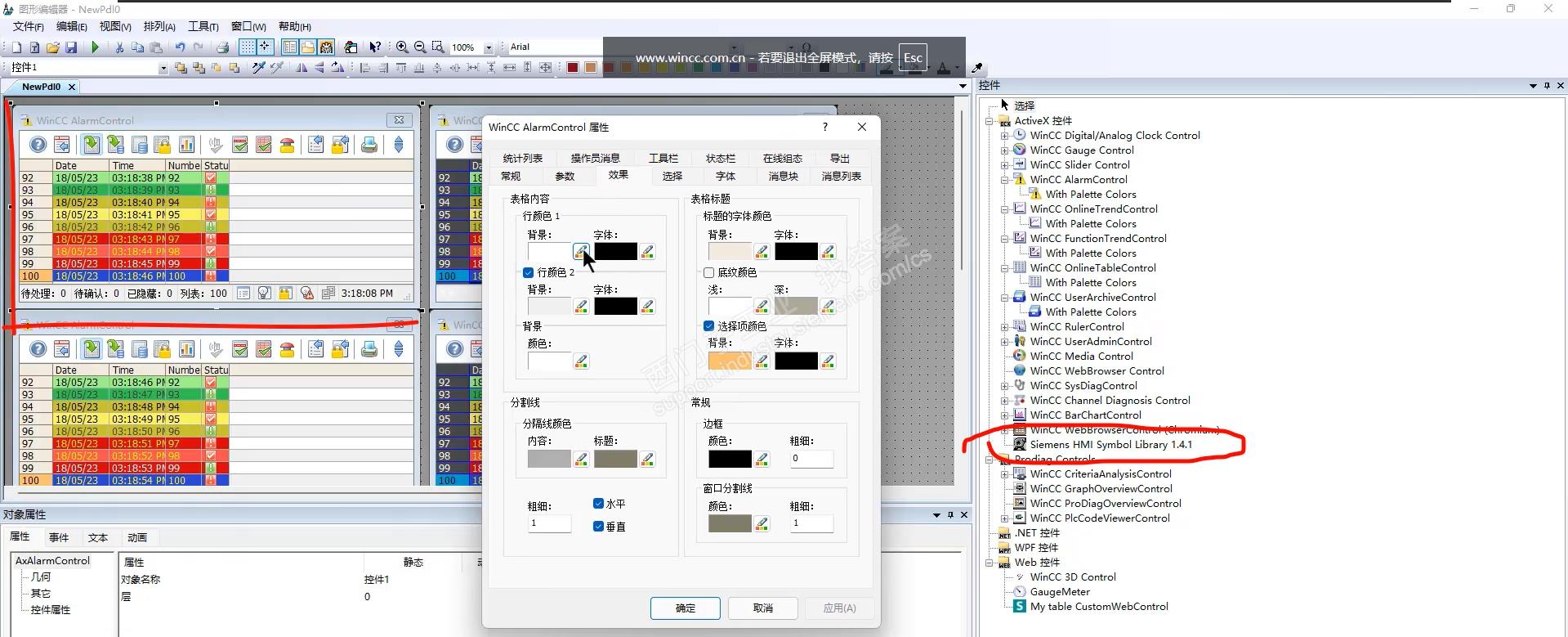Click the lock list icon in top-left AlarmControl
Screen dimensions: 1568x637
click(x=163, y=145)
